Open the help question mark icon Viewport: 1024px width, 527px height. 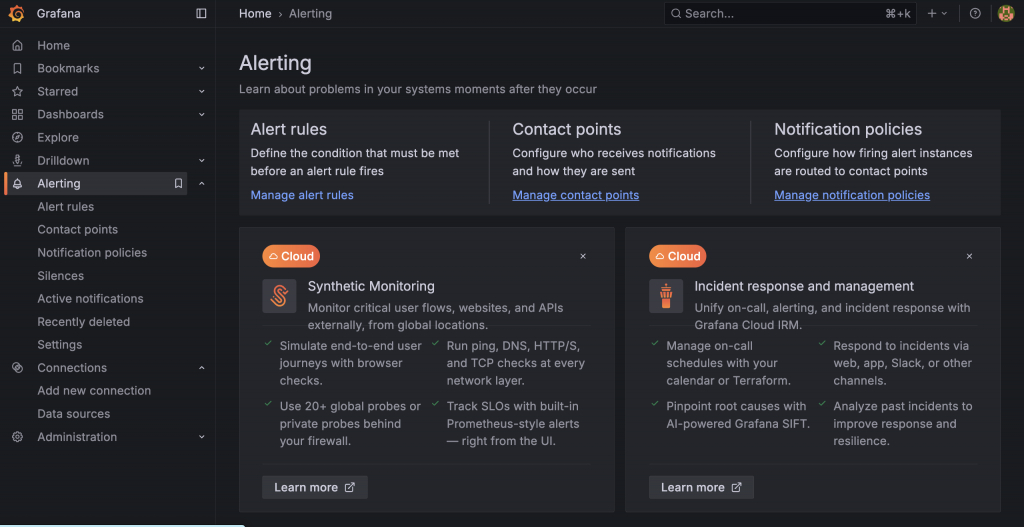975,14
